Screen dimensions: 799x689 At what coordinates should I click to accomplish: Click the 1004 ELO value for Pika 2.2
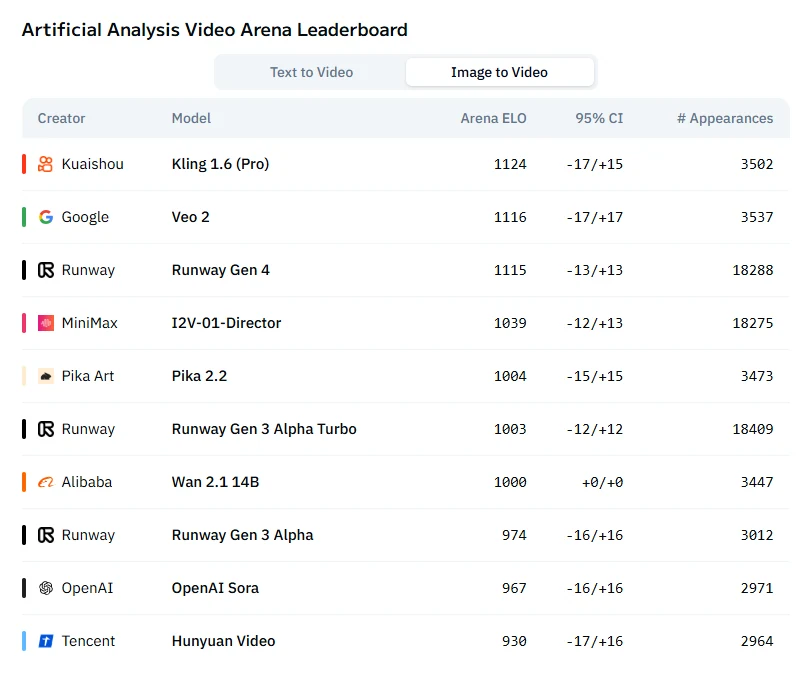[x=510, y=376]
